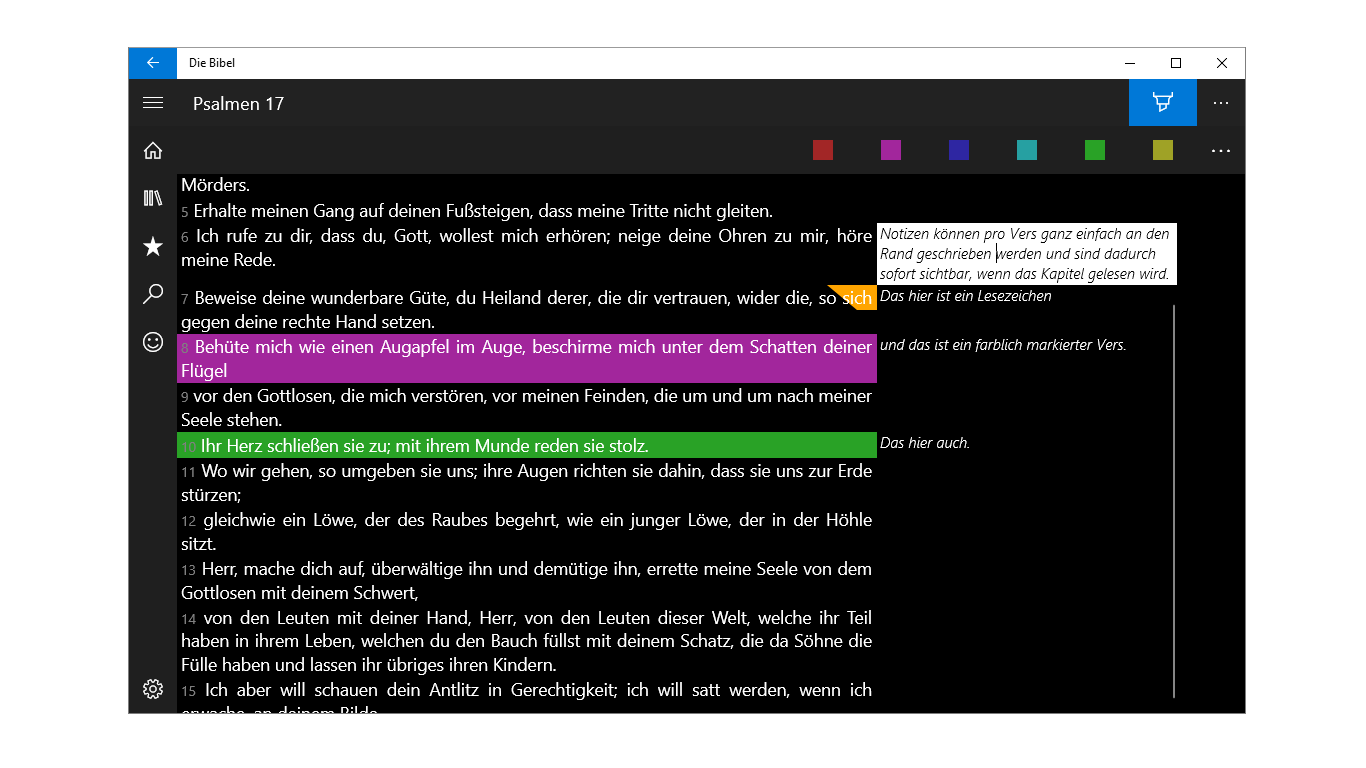
Task: Select verse 14 'von den Leuten'
Action: coord(527,641)
